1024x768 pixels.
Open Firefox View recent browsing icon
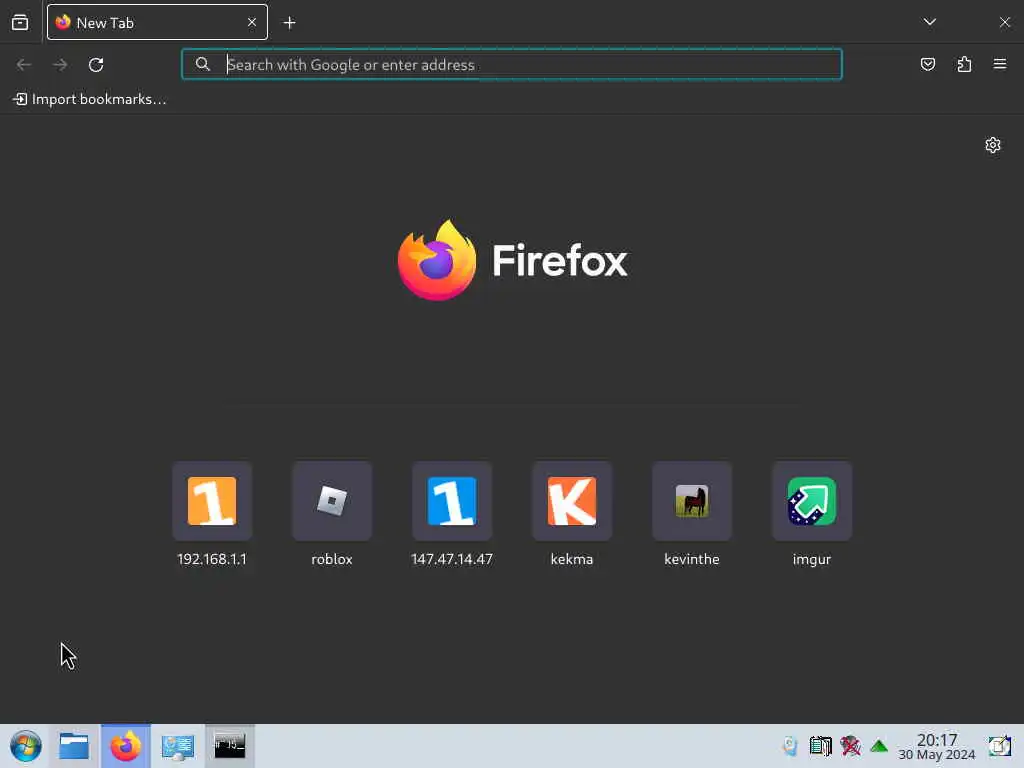tap(20, 22)
